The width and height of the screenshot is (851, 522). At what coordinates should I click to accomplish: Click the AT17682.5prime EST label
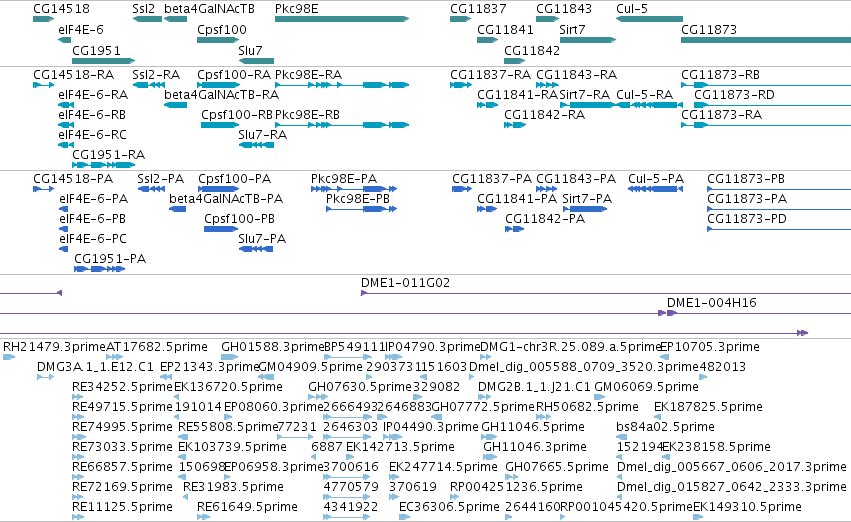(157, 347)
